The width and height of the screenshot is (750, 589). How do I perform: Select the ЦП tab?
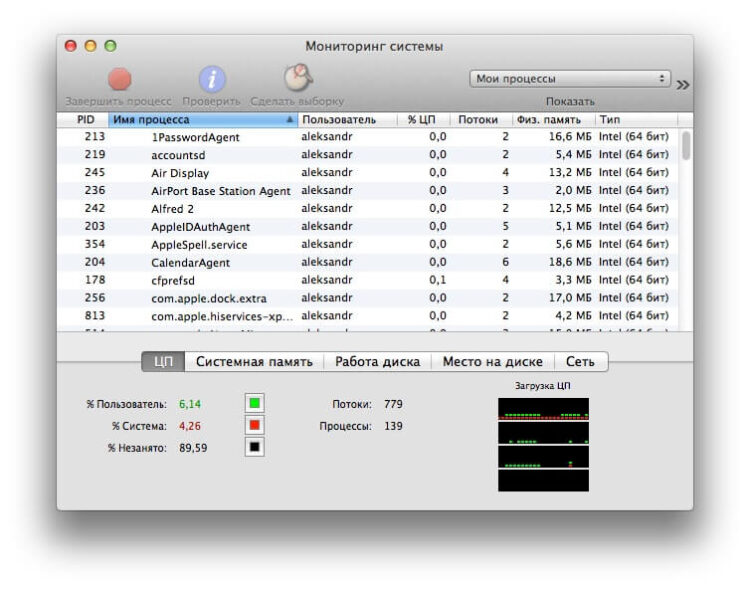[x=163, y=362]
